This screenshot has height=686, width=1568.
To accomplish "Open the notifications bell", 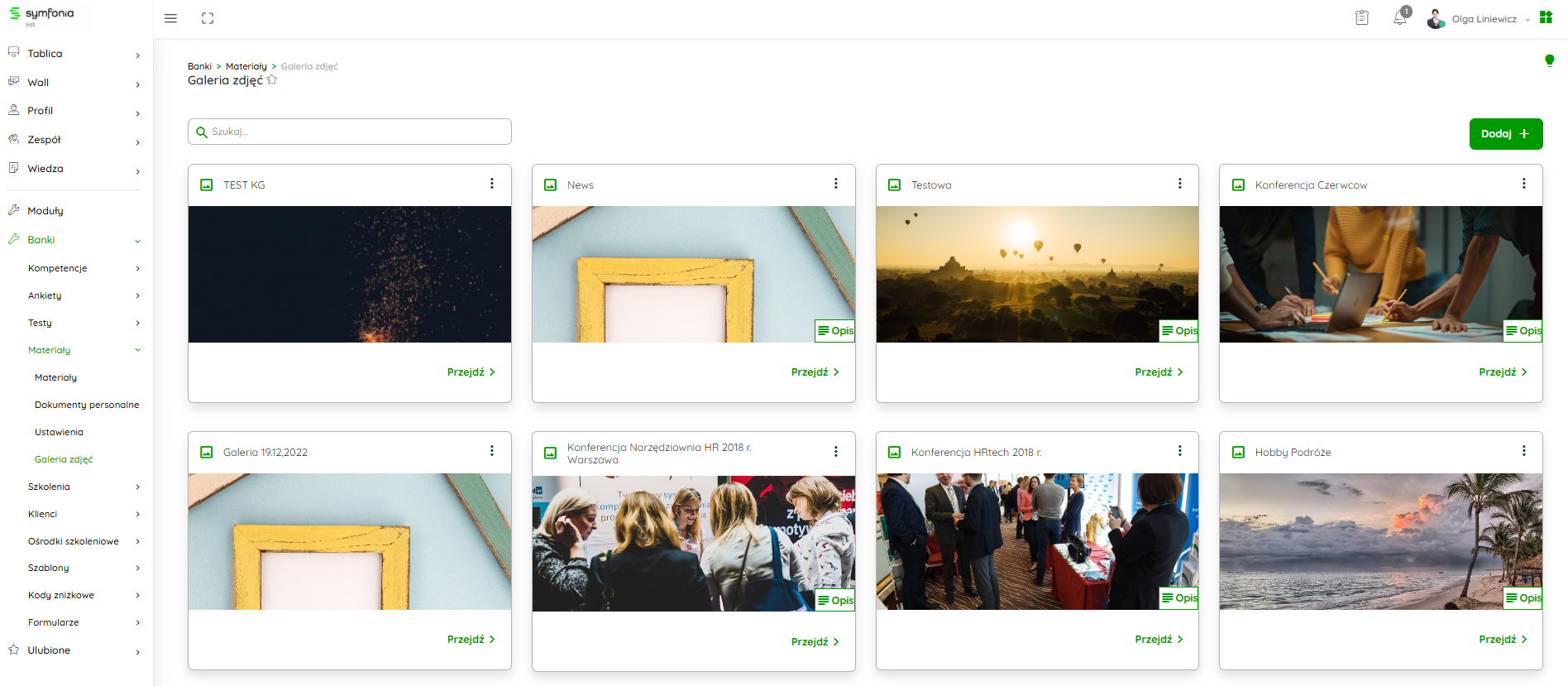I will click(1399, 18).
